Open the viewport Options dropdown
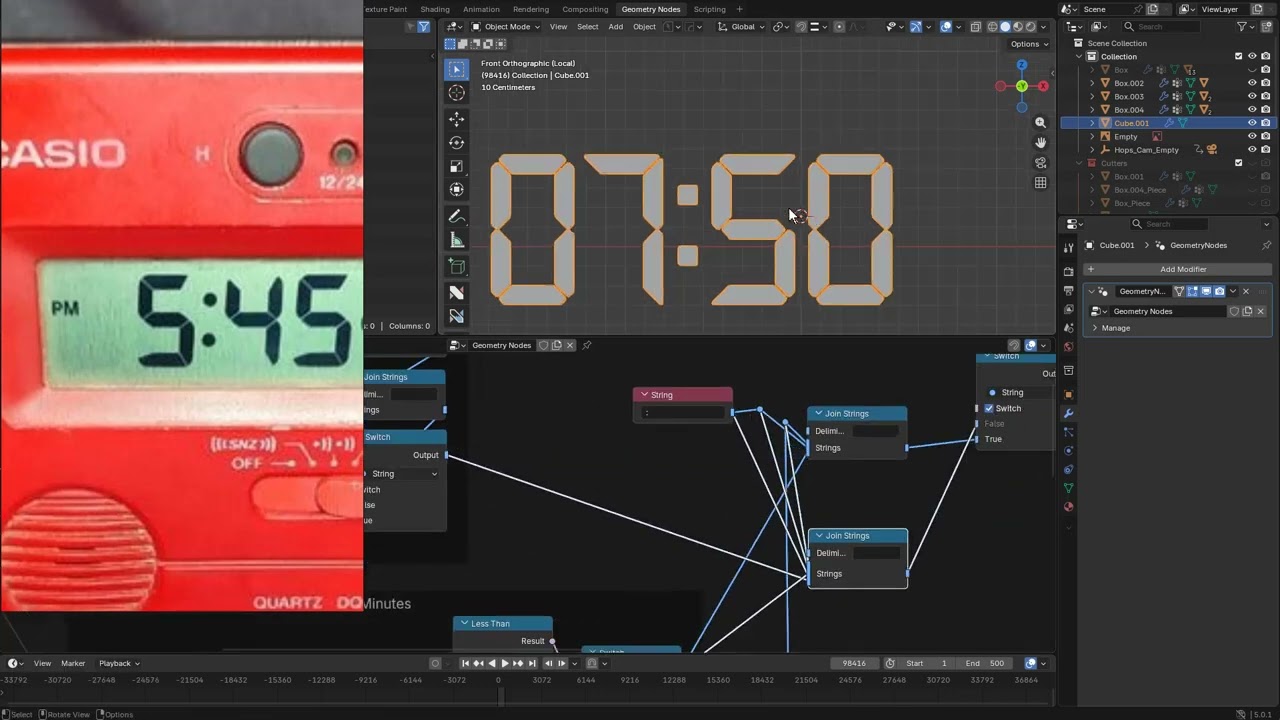Image resolution: width=1280 pixels, height=720 pixels. 1029,44
